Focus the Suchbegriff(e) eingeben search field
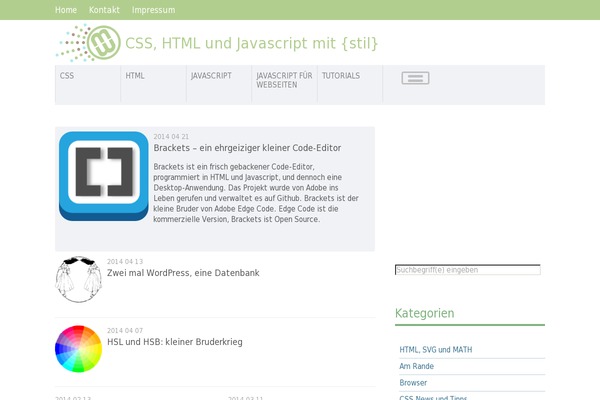This screenshot has height=400, width=600. click(468, 270)
